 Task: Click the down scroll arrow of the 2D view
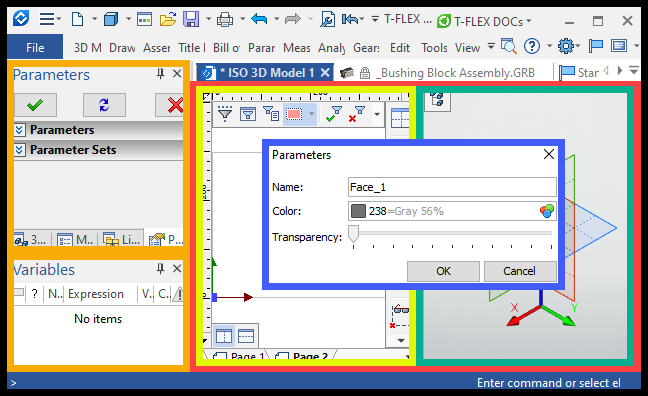coord(401,341)
